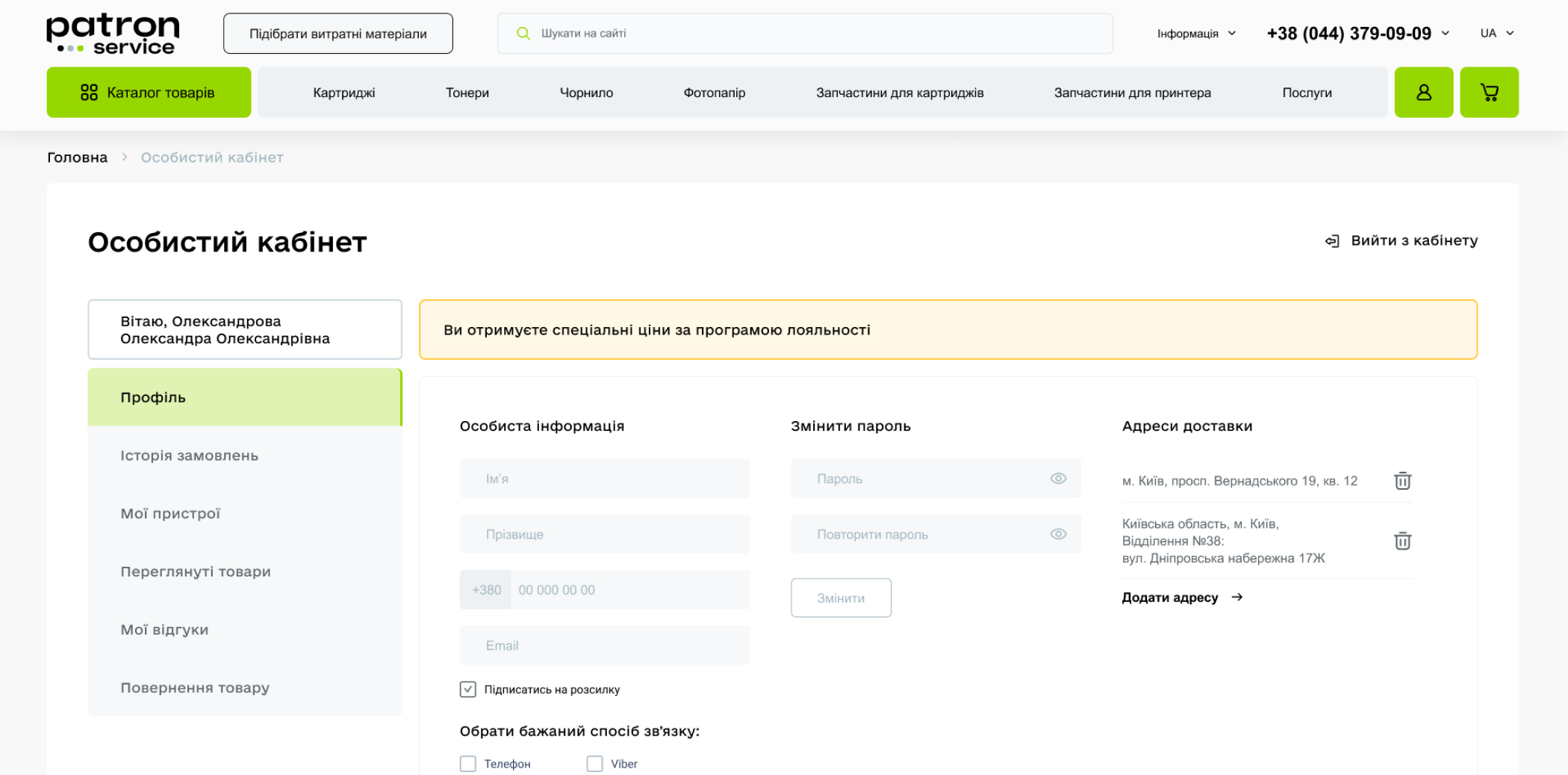
Task: Open Історія замовлень in sidebar
Action: click(190, 455)
